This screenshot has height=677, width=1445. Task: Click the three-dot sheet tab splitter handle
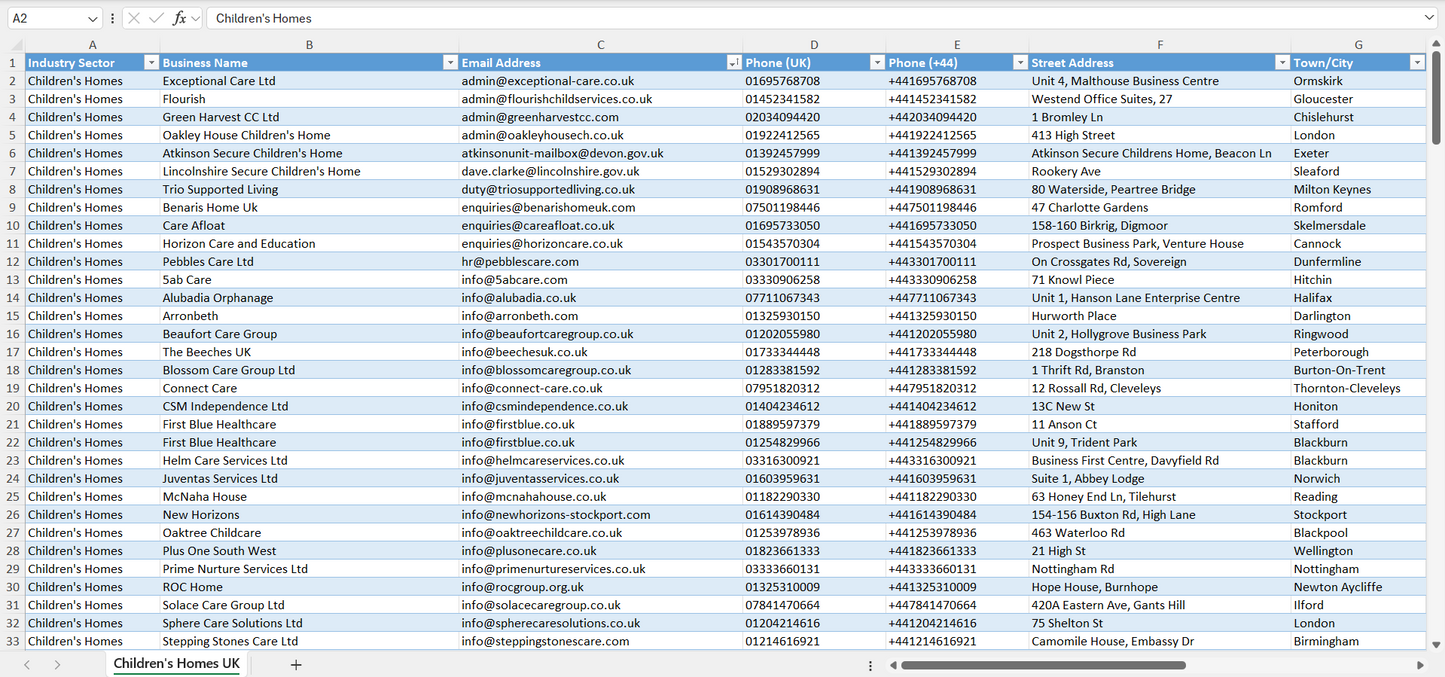pyautogui.click(x=870, y=665)
